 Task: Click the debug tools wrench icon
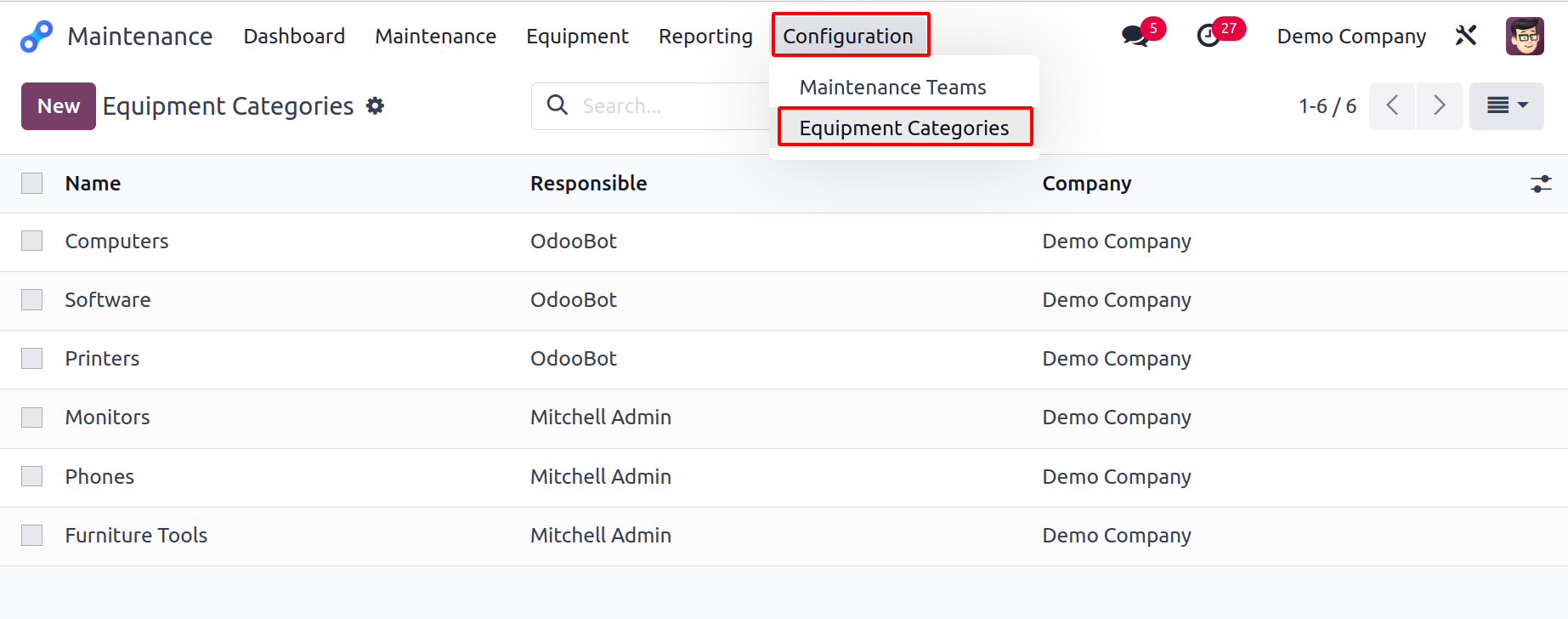pyautogui.click(x=1466, y=36)
